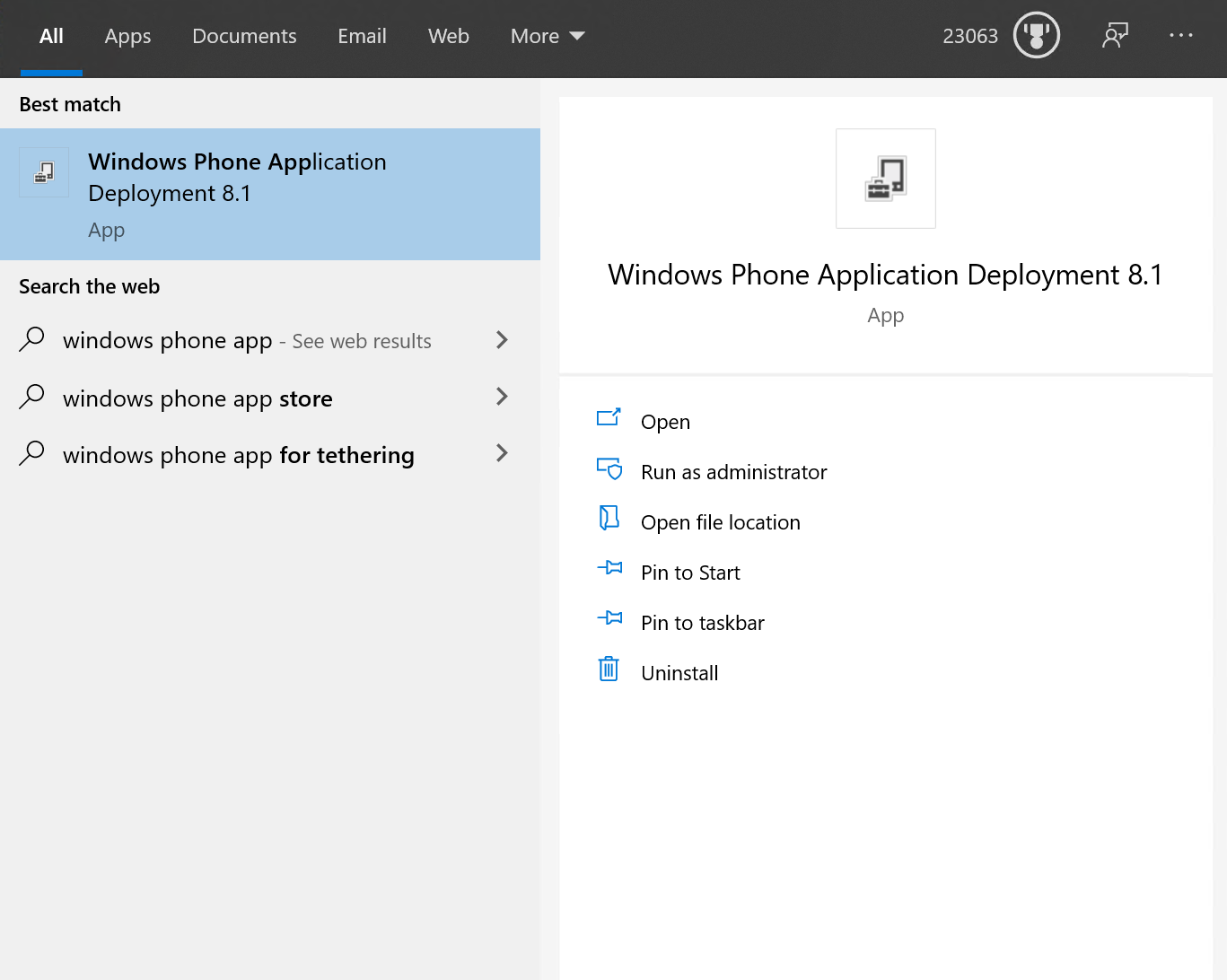Click the Run as administrator shield icon

click(609, 468)
